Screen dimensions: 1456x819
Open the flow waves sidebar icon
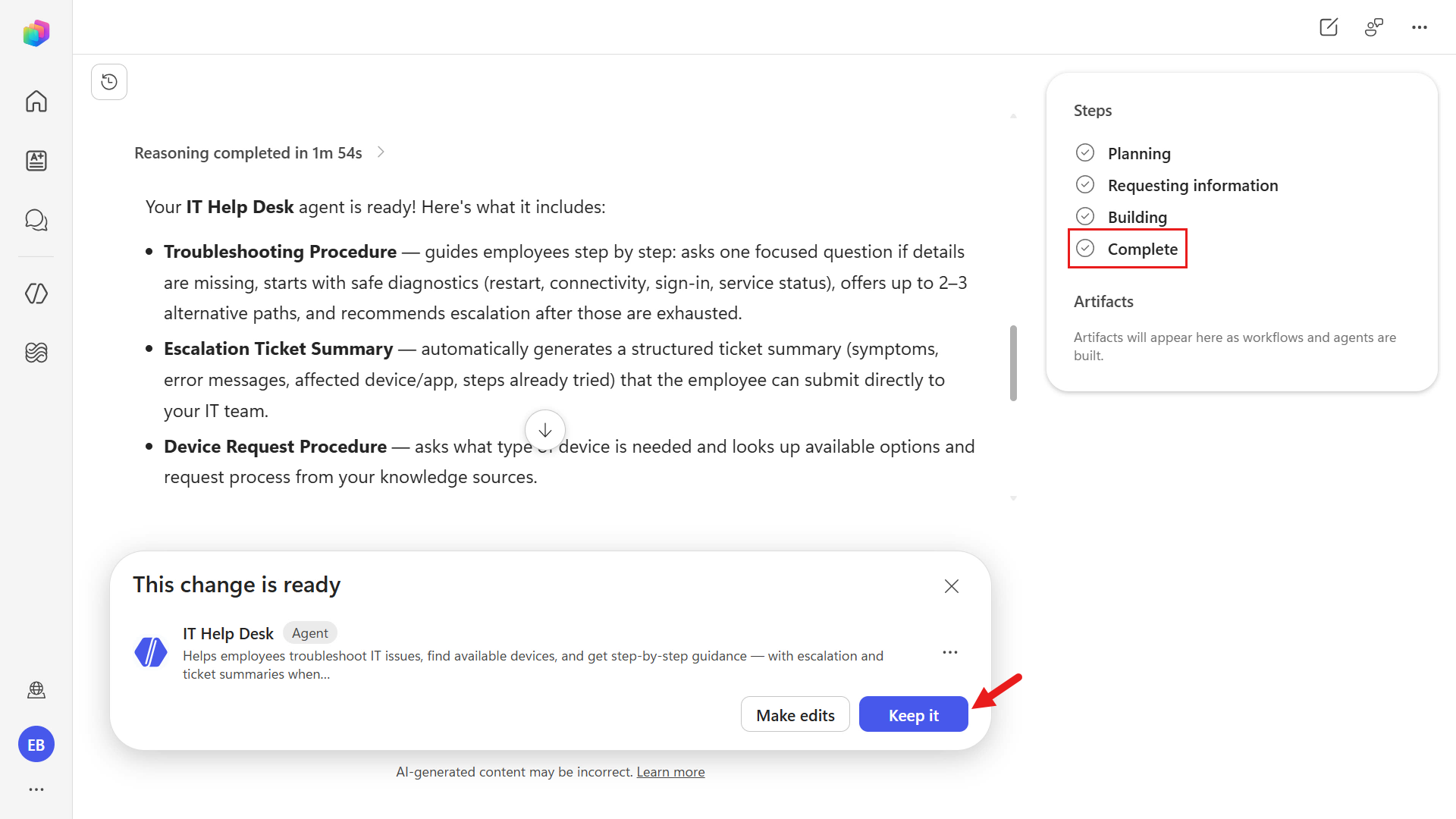(36, 353)
